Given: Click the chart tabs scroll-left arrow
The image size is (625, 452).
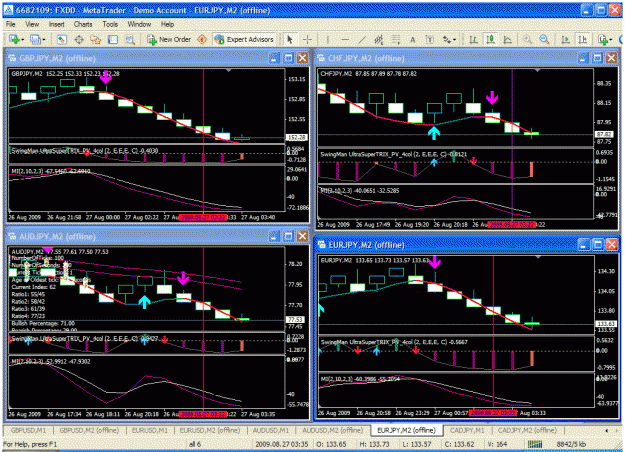Looking at the screenshot, I should pos(607,431).
